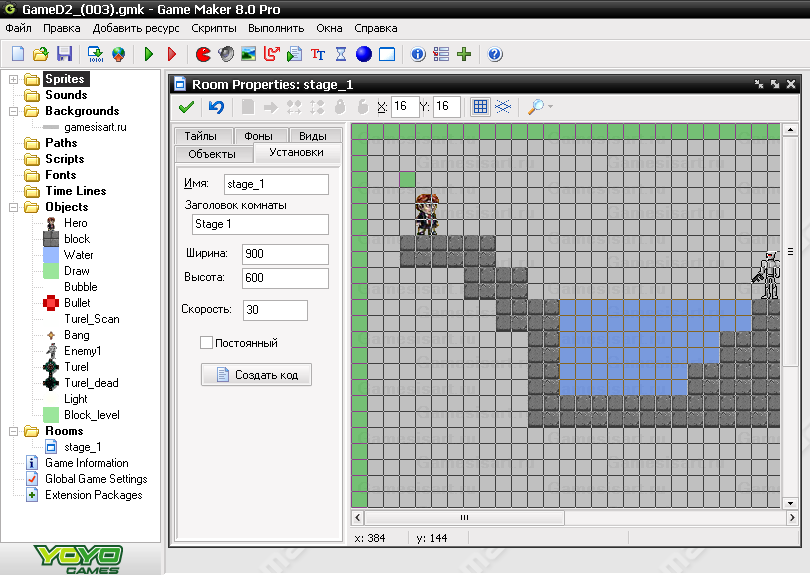
Task: Click the Создать код button
Action: click(x=256, y=375)
